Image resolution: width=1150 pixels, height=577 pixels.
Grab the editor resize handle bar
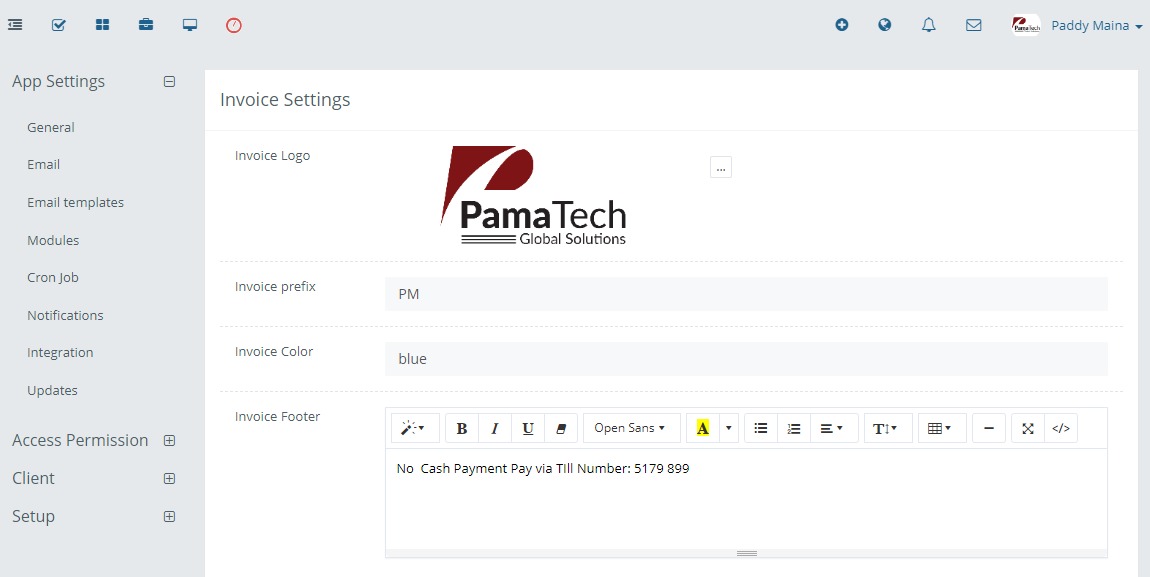[x=747, y=554]
